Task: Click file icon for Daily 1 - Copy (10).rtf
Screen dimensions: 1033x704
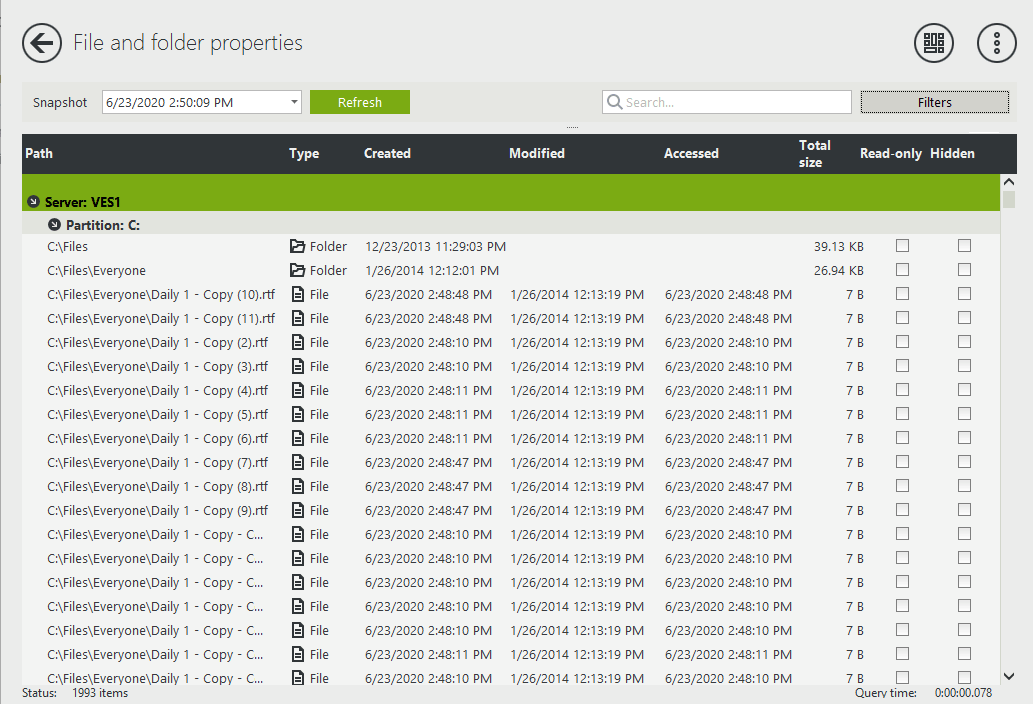Action: [x=297, y=294]
